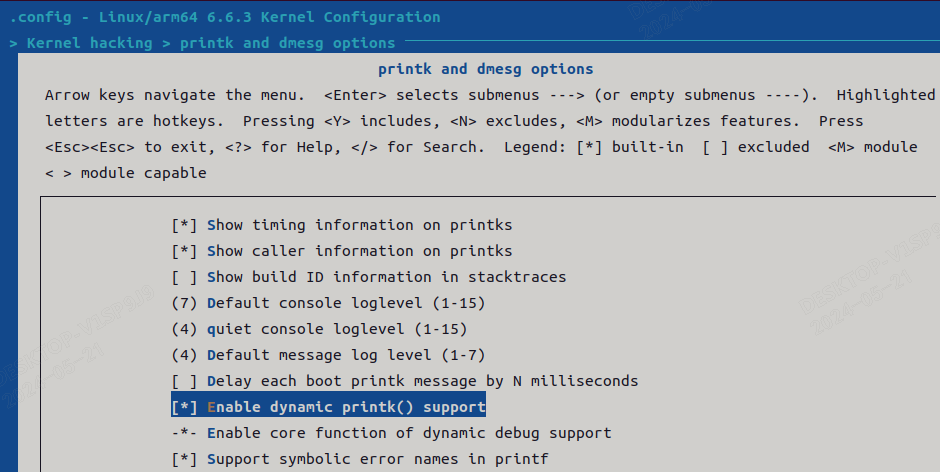
Task: Click the Delay each boot printk message label
Action: [422, 381]
